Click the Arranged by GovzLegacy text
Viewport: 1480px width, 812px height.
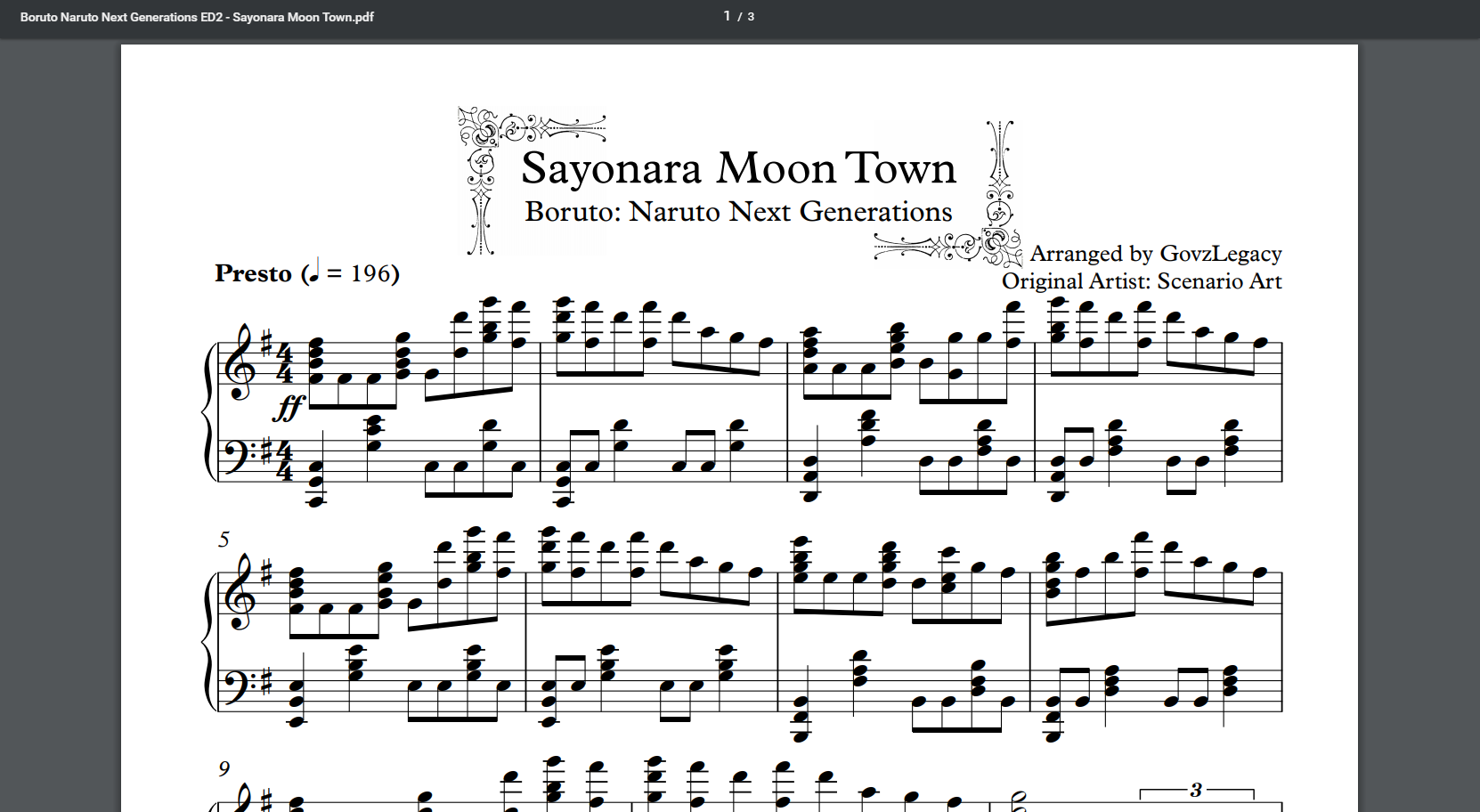(x=1155, y=254)
